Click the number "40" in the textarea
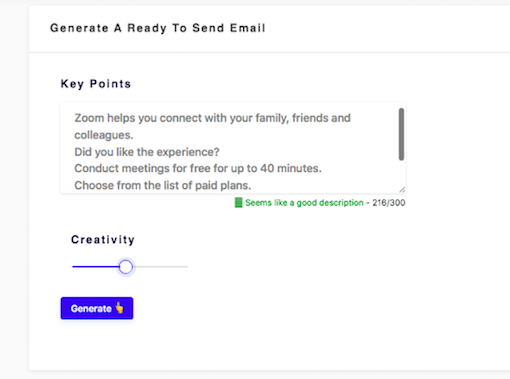 [x=267, y=168]
